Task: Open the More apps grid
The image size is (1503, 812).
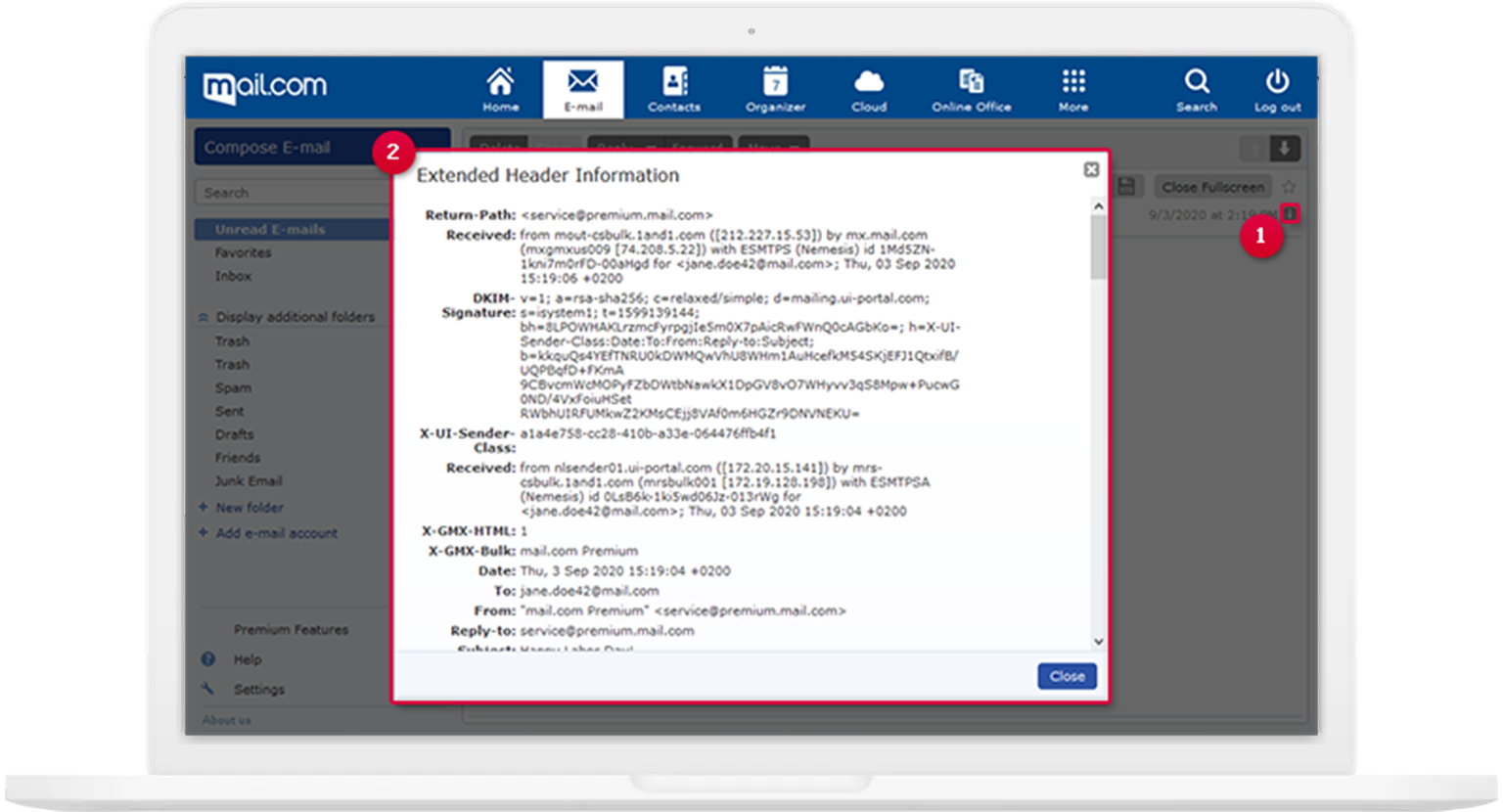Action: click(x=1073, y=89)
